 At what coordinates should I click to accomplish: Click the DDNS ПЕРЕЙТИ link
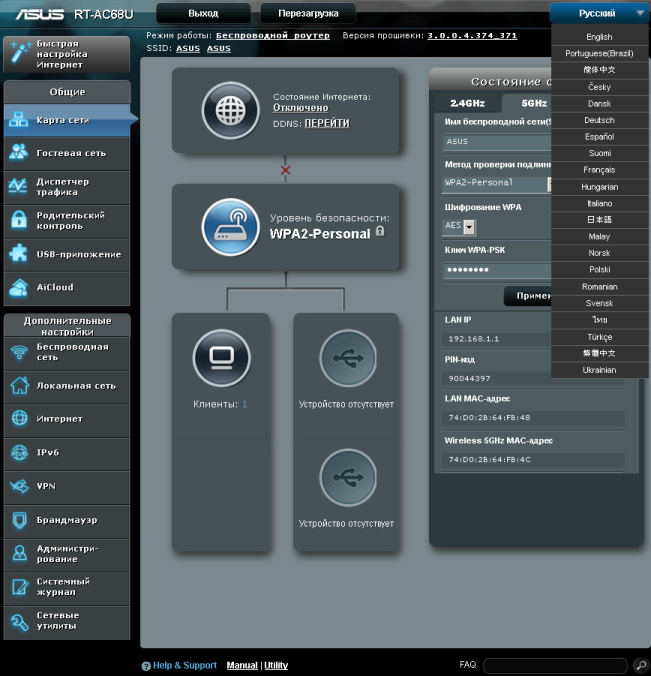tap(327, 124)
